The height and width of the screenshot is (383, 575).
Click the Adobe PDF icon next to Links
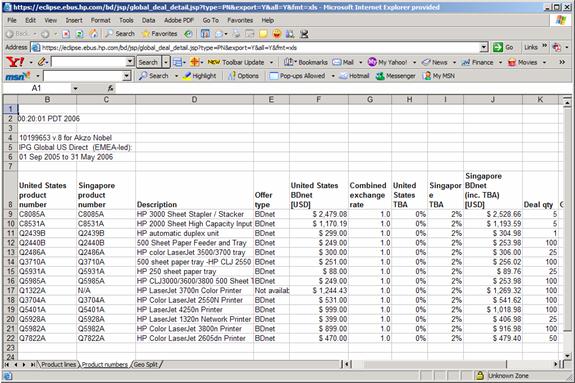557,47
